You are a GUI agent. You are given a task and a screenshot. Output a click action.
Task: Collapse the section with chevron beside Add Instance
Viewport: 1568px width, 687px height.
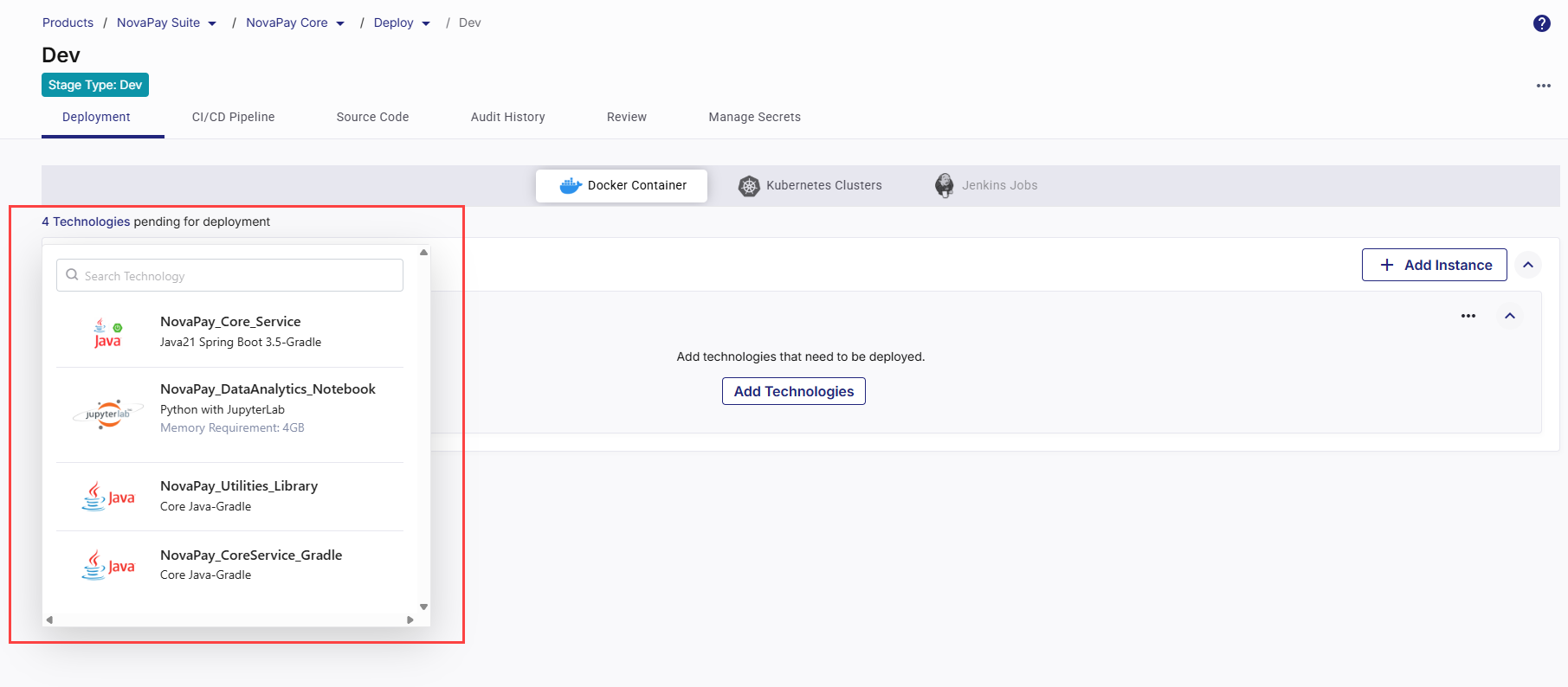1528,265
